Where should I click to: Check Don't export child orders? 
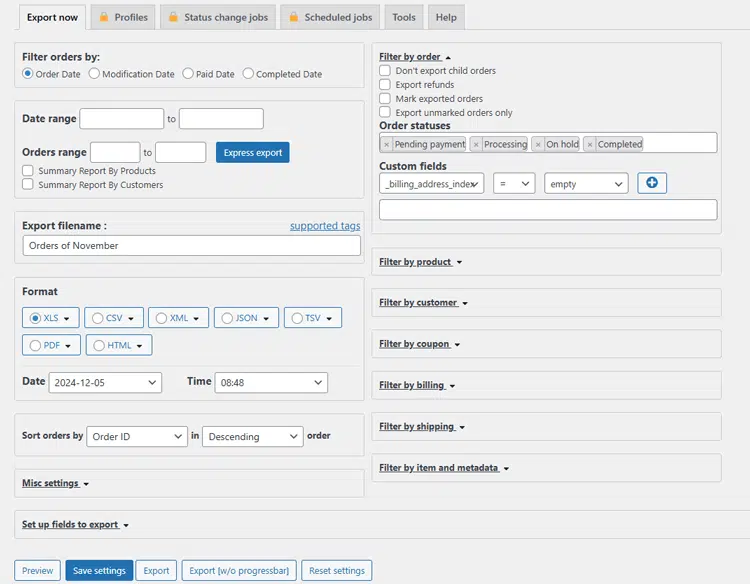coord(385,70)
